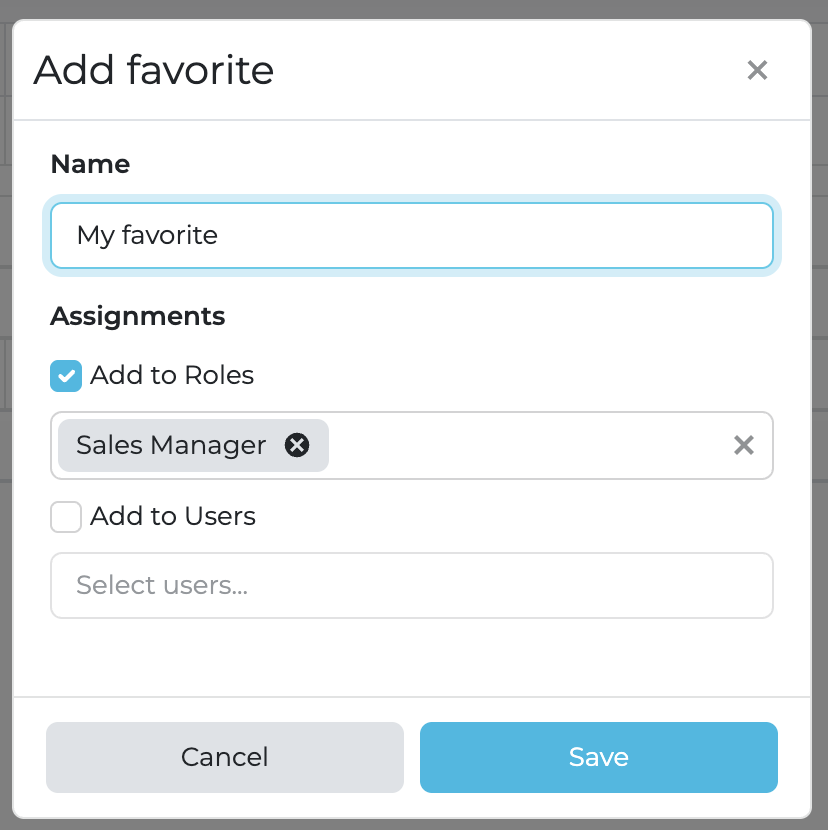Click the dimmed backdrop outside the dialog
The image size is (828, 830).
(x=5, y=400)
